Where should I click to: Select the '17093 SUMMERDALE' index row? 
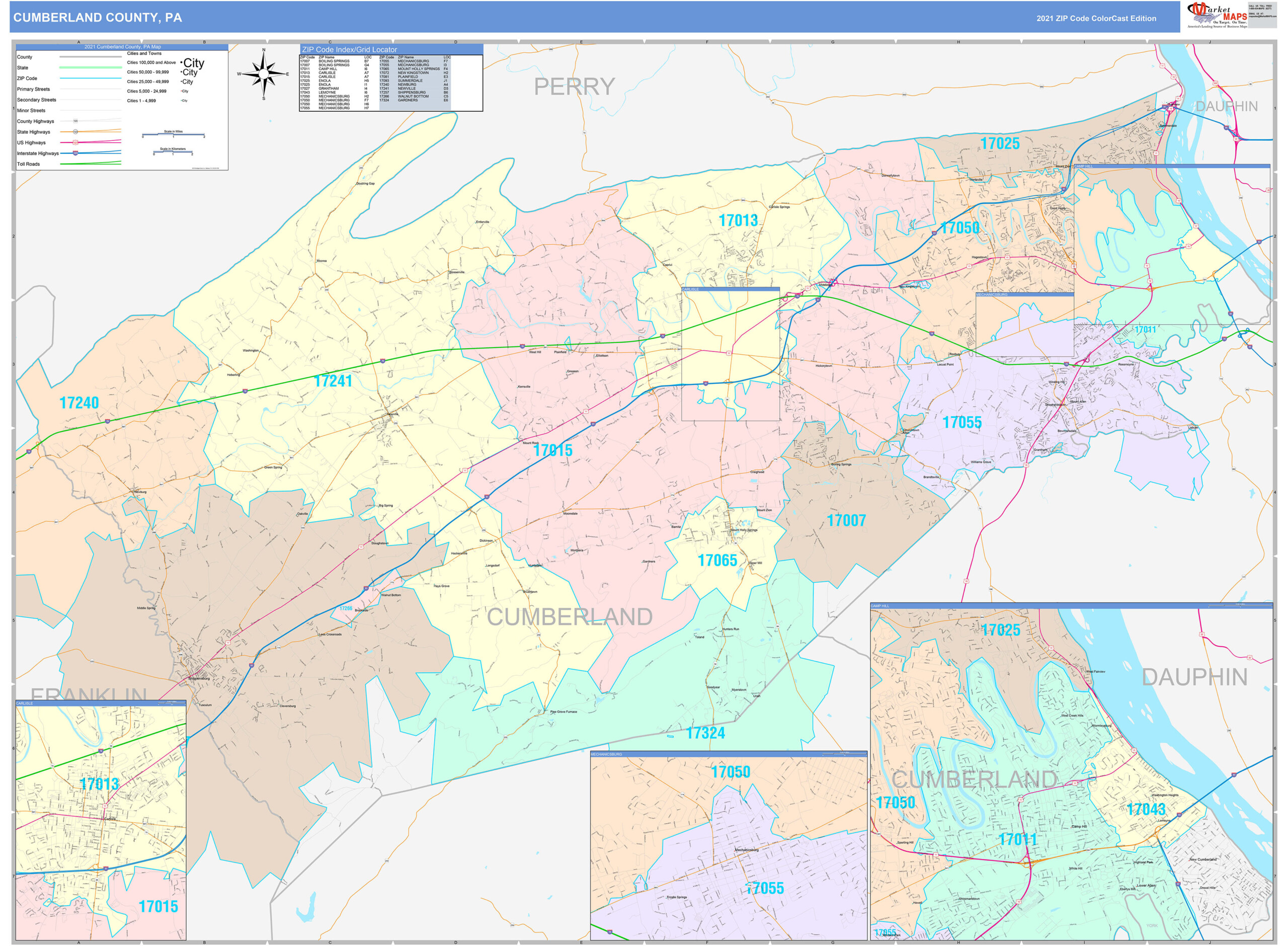[415, 81]
